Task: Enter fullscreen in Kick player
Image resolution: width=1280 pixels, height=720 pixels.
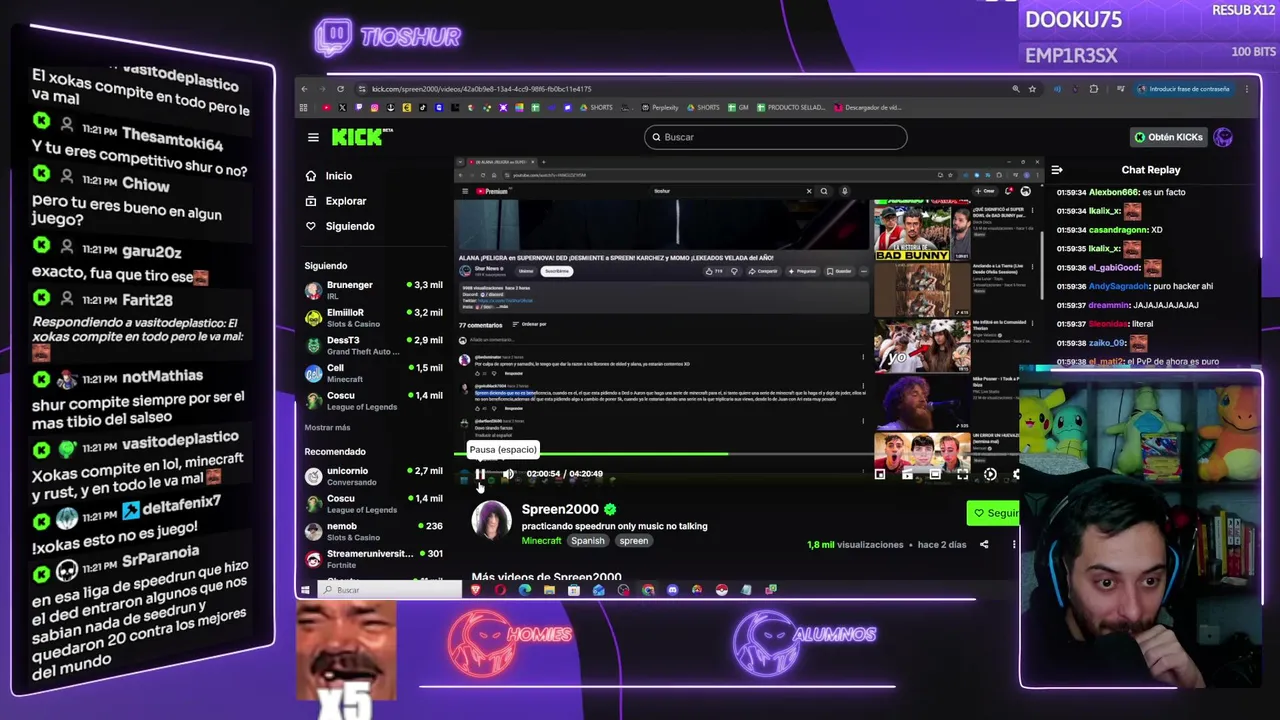Action: click(962, 474)
